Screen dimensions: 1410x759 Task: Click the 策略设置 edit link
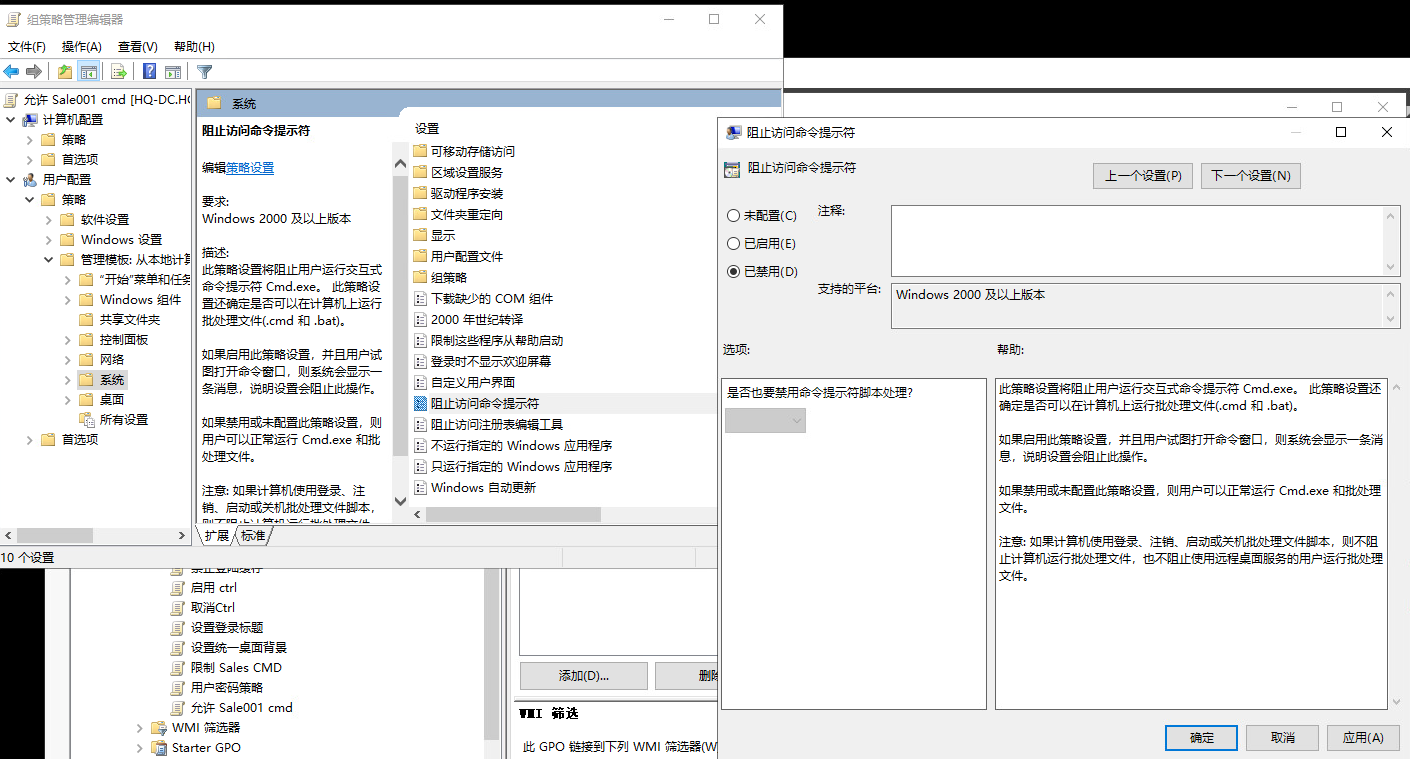click(250, 168)
